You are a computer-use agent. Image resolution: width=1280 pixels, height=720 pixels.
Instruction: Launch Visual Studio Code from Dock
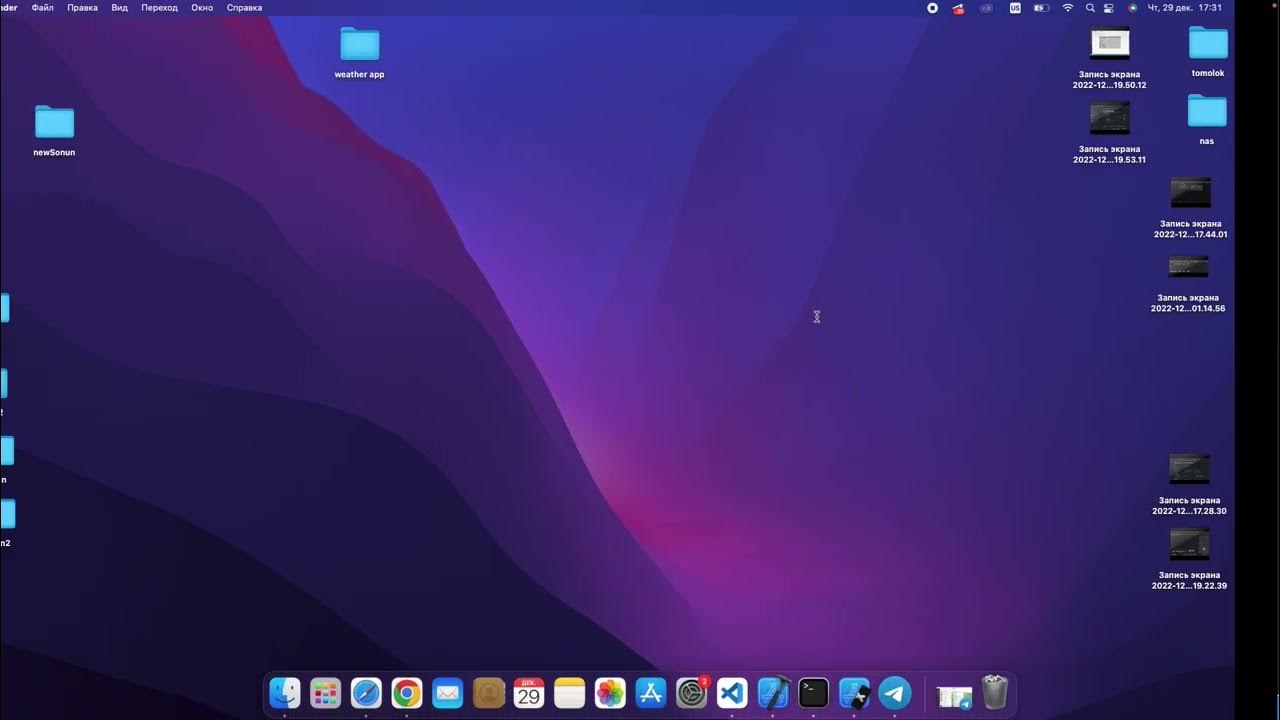pos(732,692)
